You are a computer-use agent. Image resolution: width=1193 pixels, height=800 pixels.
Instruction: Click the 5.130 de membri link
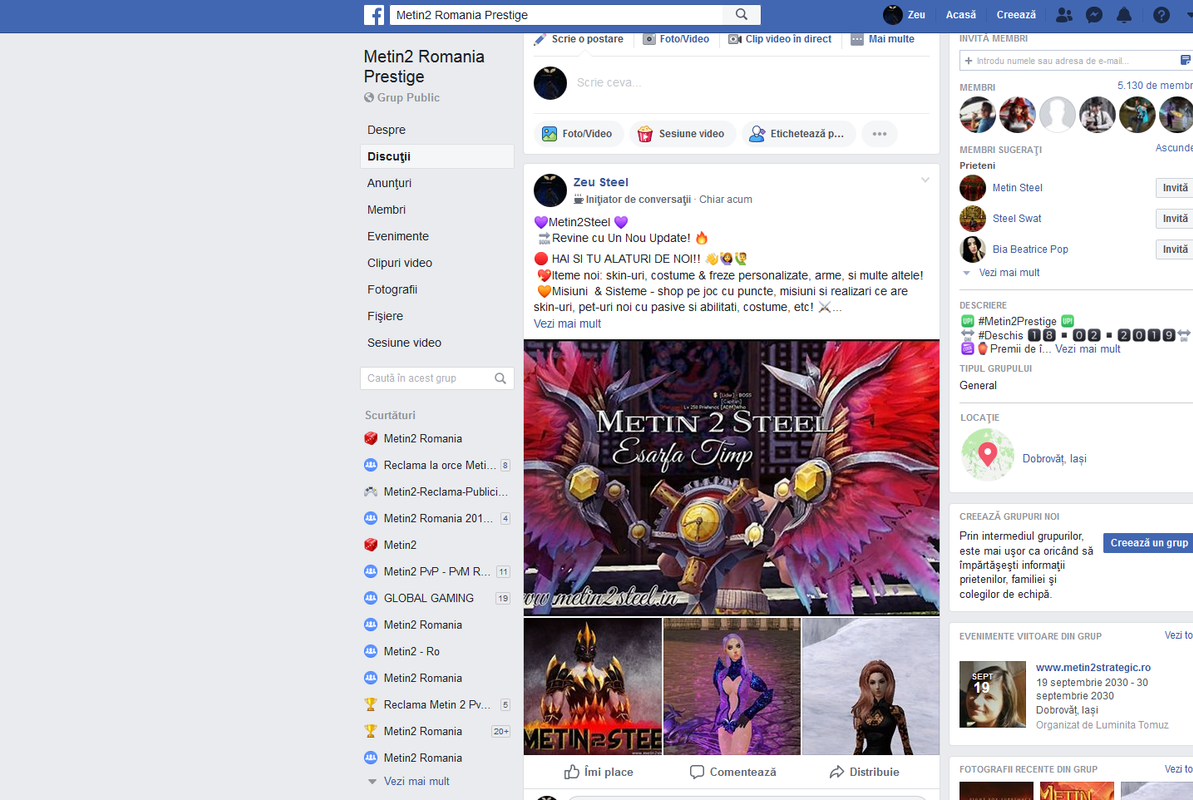[1155, 86]
